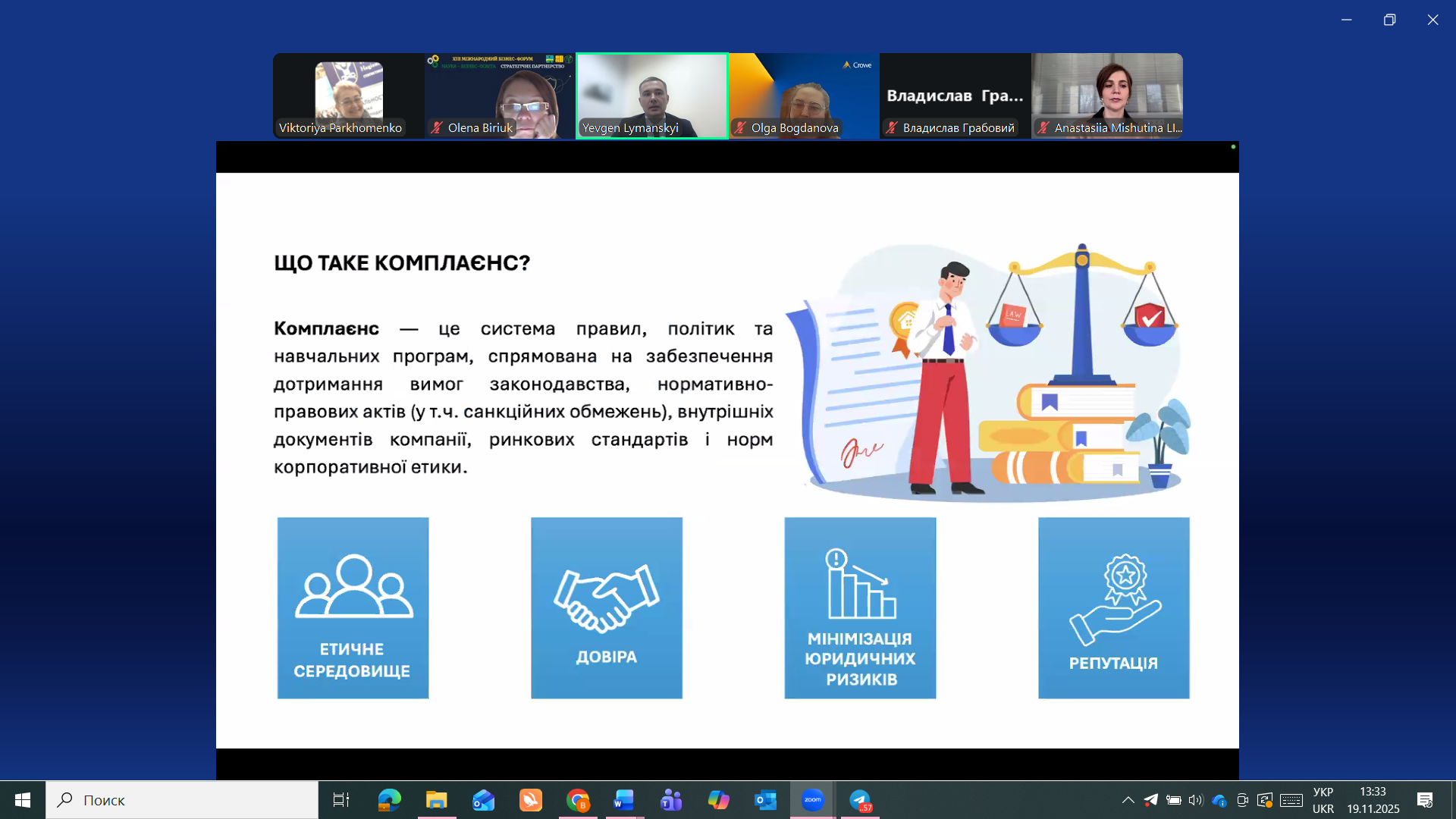This screenshot has width=1456, height=819.
Task: Open Google Chrome from taskbar
Action: tap(577, 800)
